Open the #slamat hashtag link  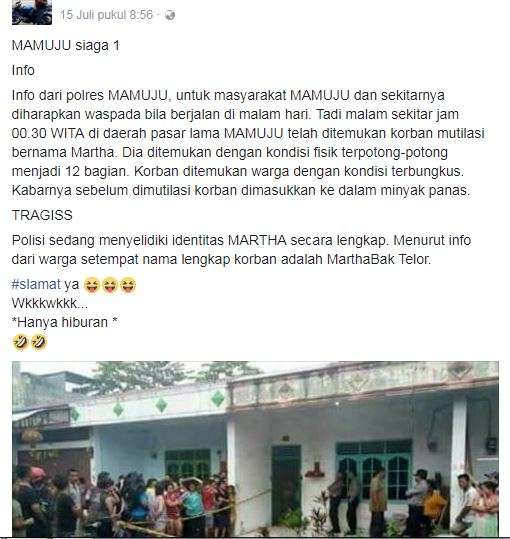tap(36, 284)
